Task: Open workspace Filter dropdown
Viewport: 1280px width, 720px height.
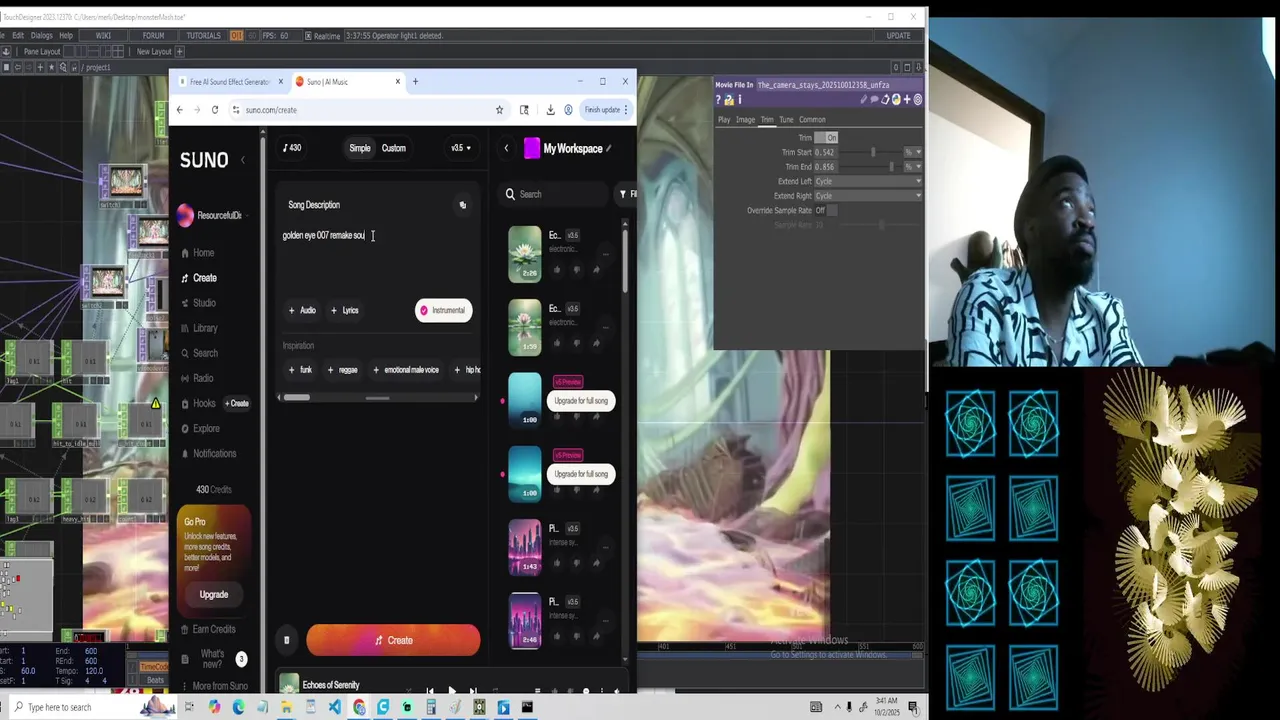Action: 626,194
